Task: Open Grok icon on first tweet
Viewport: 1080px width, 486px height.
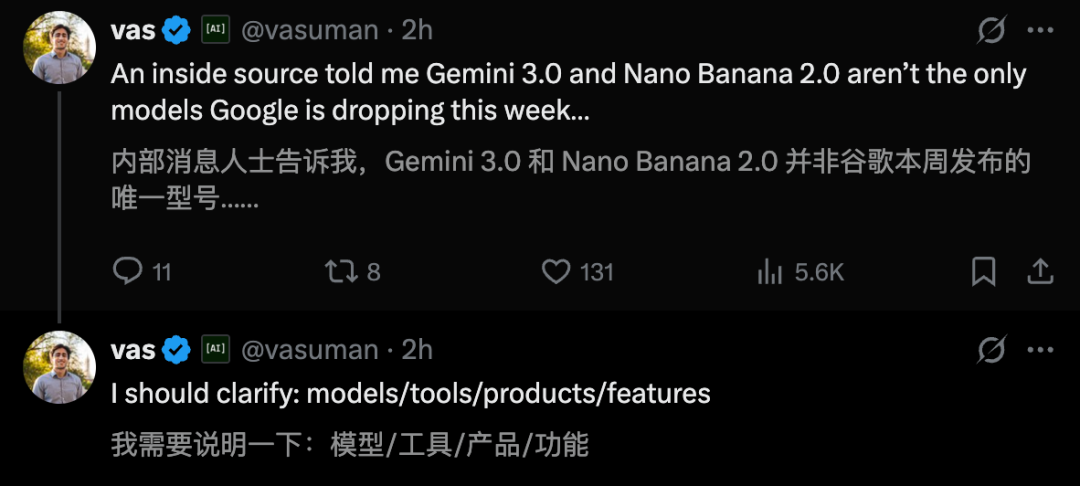Action: point(990,31)
